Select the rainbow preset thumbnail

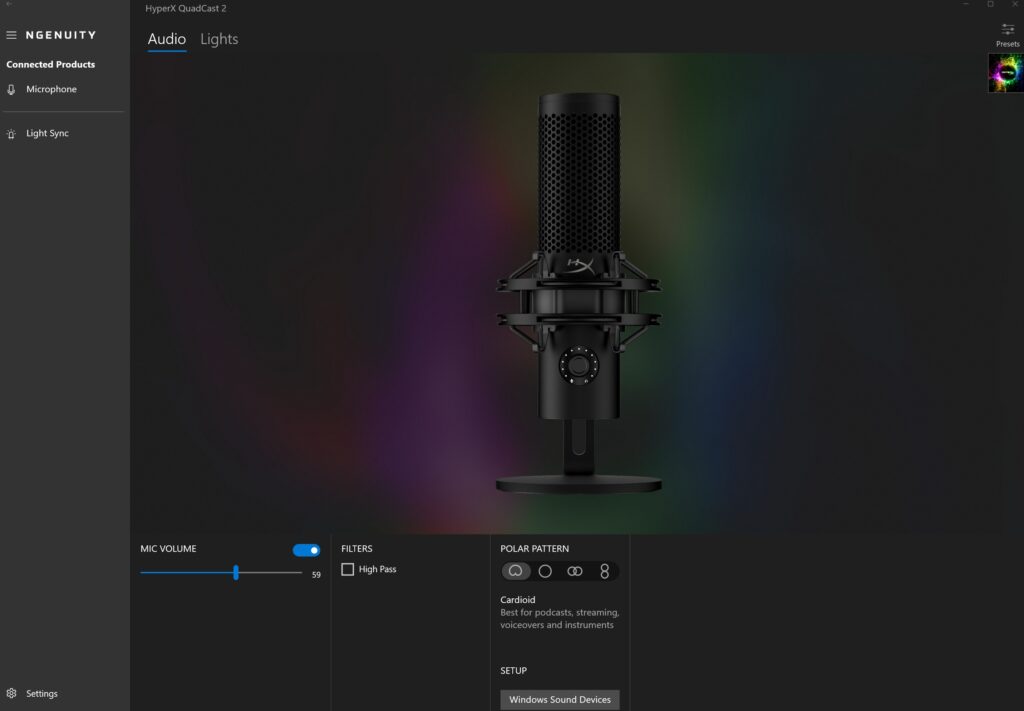[1005, 73]
